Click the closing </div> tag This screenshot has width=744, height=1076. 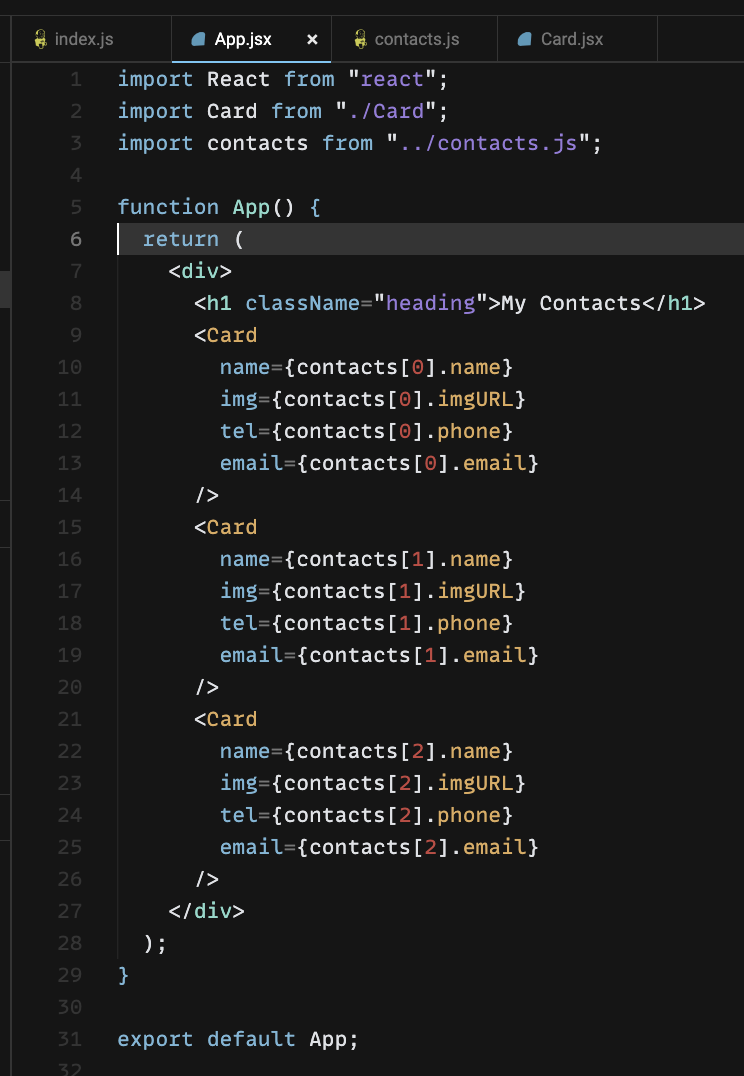click(x=206, y=911)
